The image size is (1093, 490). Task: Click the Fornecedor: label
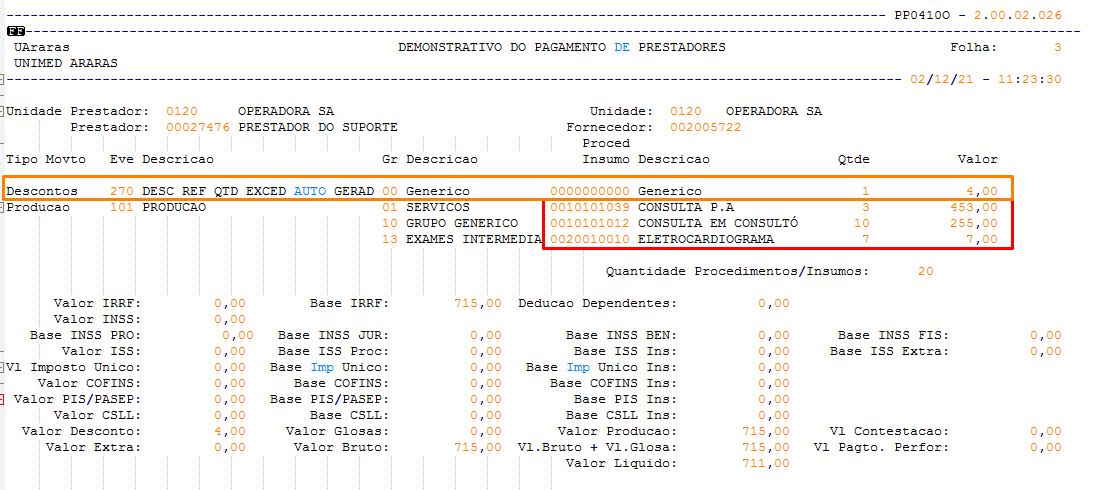coord(610,128)
